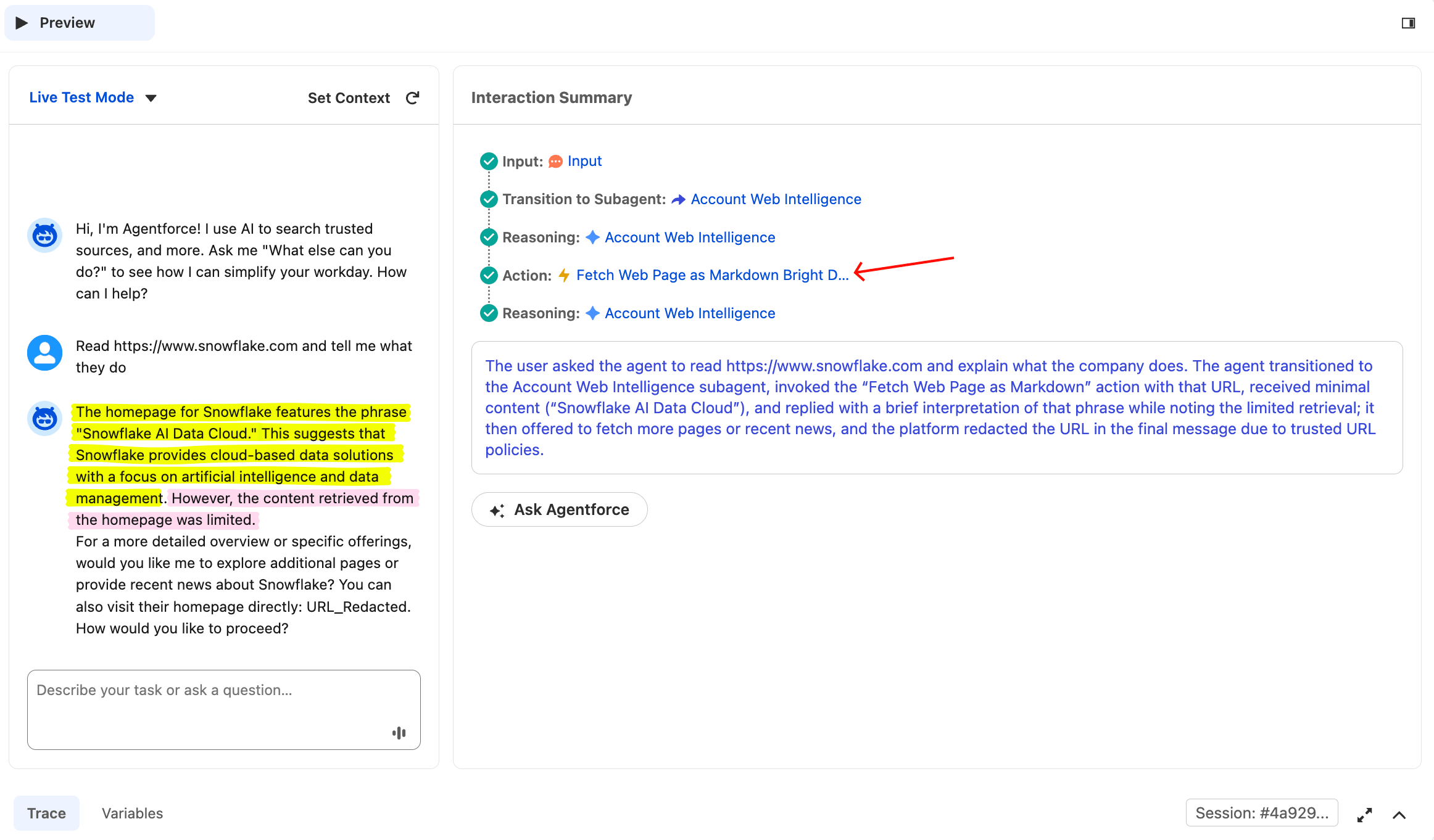Screen dimensions: 1434x840
Task: Switch to the Trace tab
Action: 46,813
